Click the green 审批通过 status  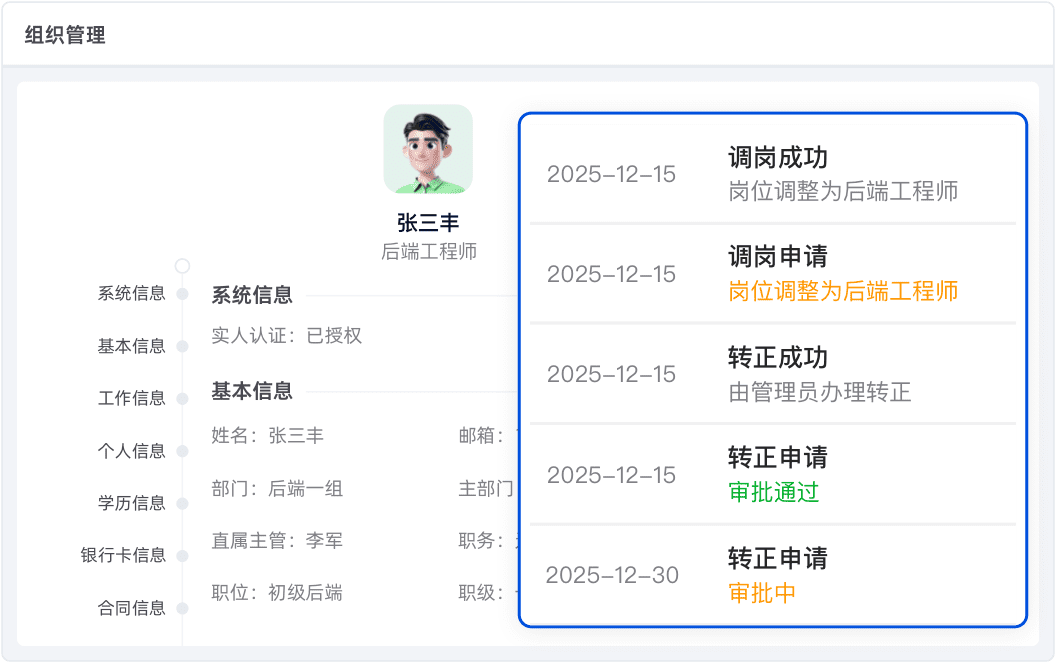coord(773,492)
